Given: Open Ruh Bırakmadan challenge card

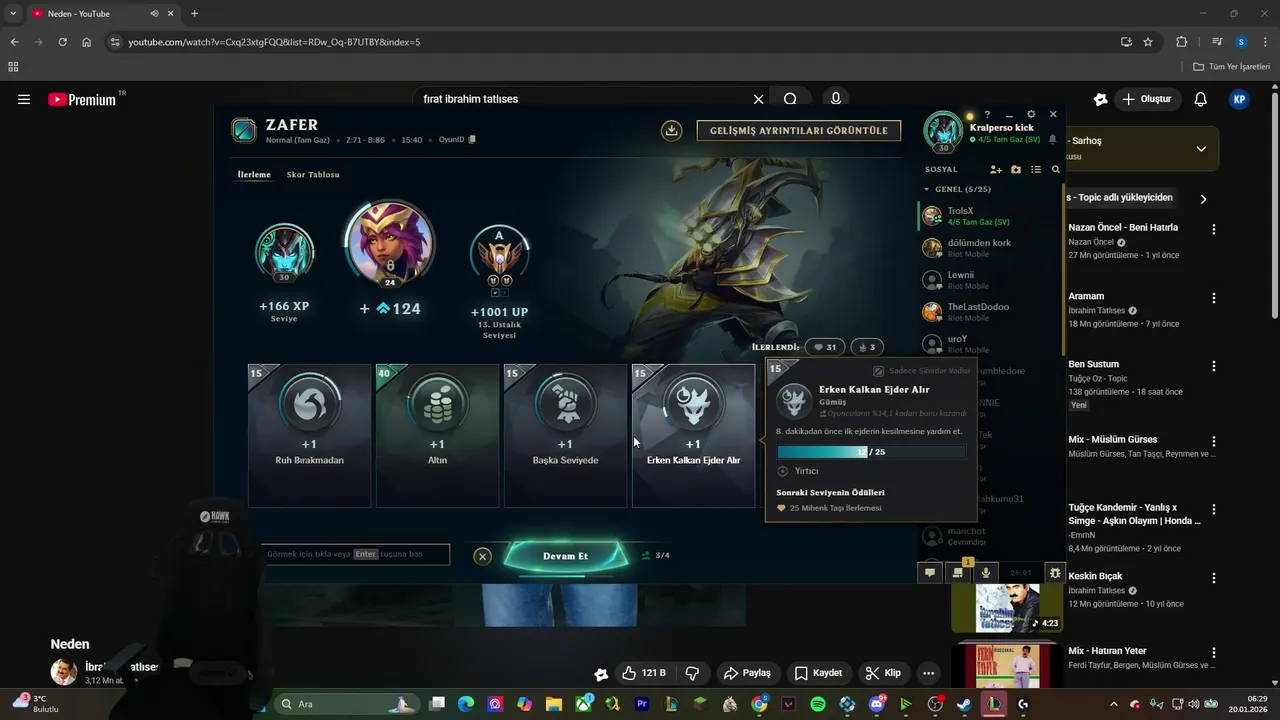Looking at the screenshot, I should coord(309,436).
